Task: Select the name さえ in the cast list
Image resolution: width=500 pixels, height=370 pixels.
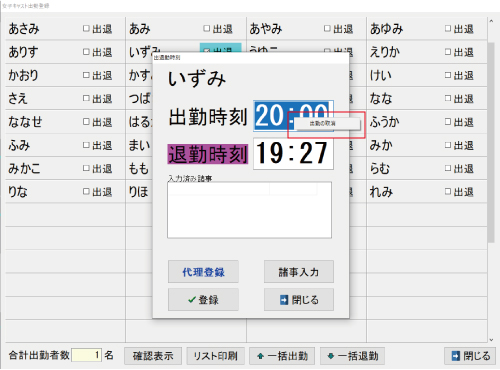Action: pyautogui.click(x=18, y=98)
